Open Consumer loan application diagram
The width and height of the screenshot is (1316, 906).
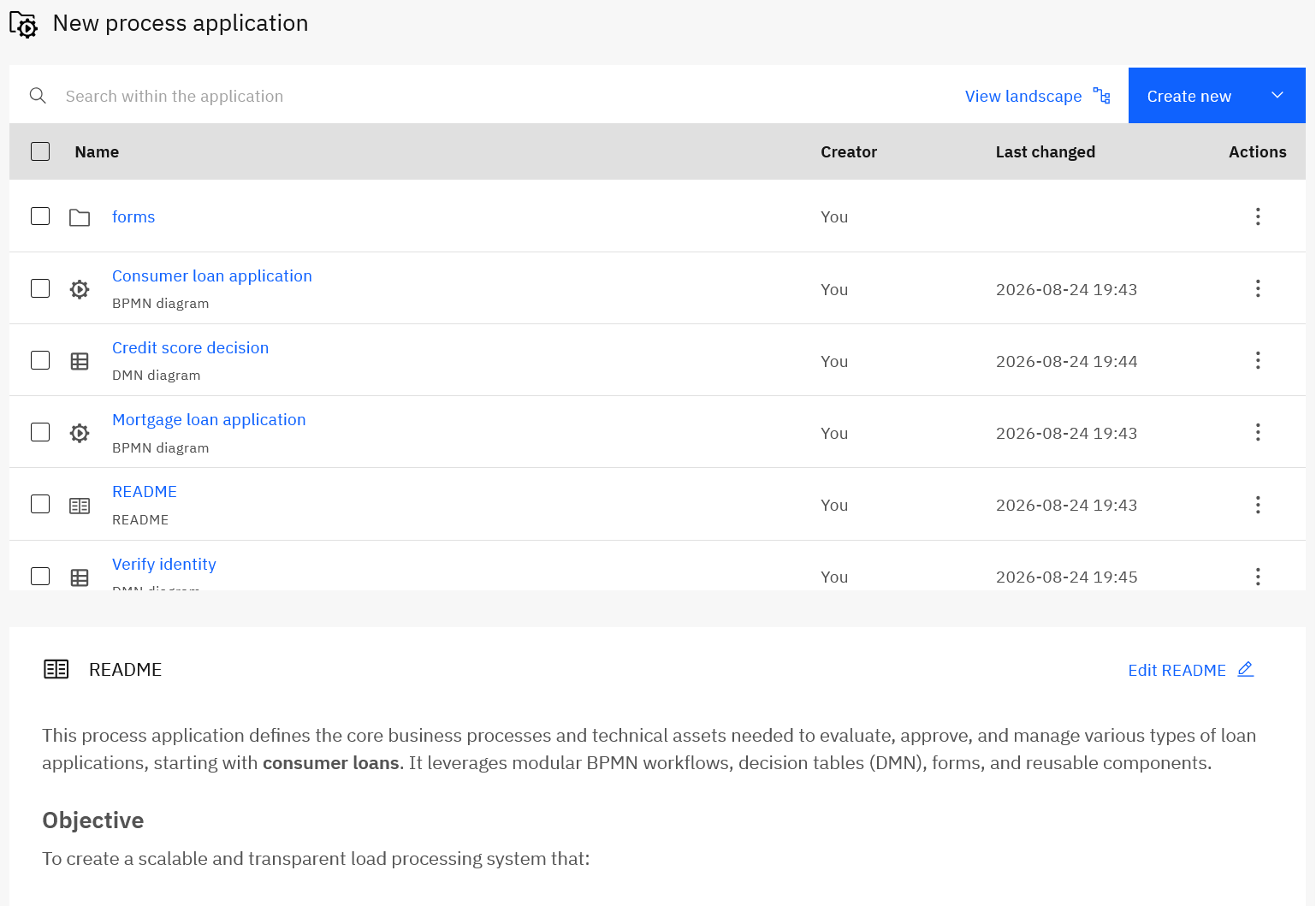(212, 275)
